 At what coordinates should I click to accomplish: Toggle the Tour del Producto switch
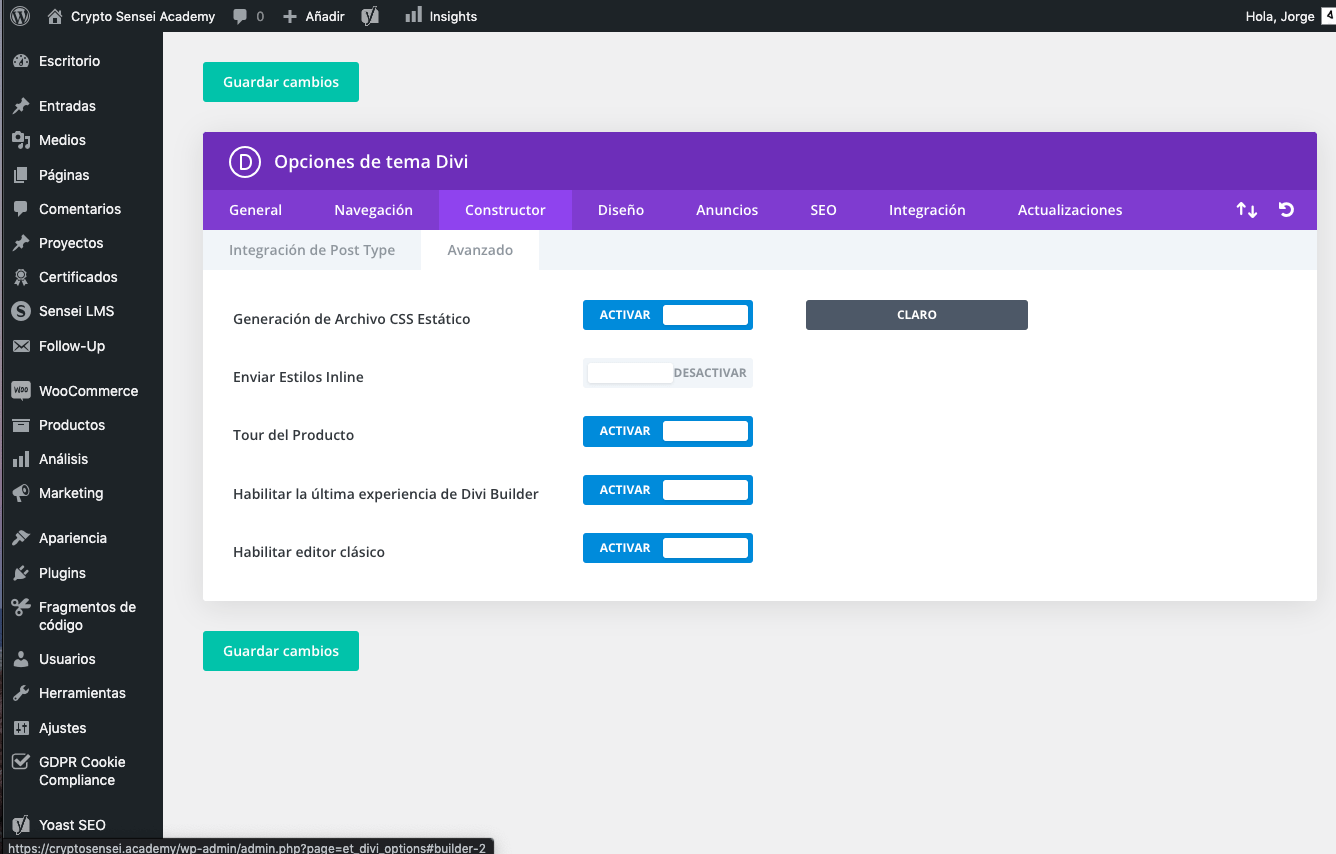point(668,431)
